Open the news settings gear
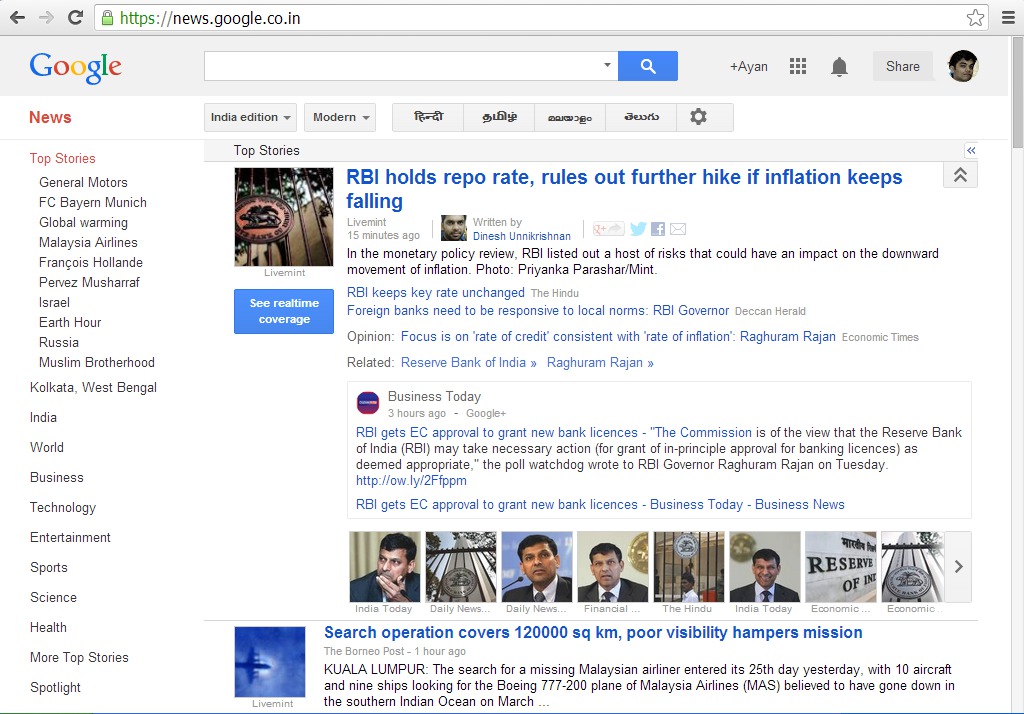 pyautogui.click(x=698, y=117)
